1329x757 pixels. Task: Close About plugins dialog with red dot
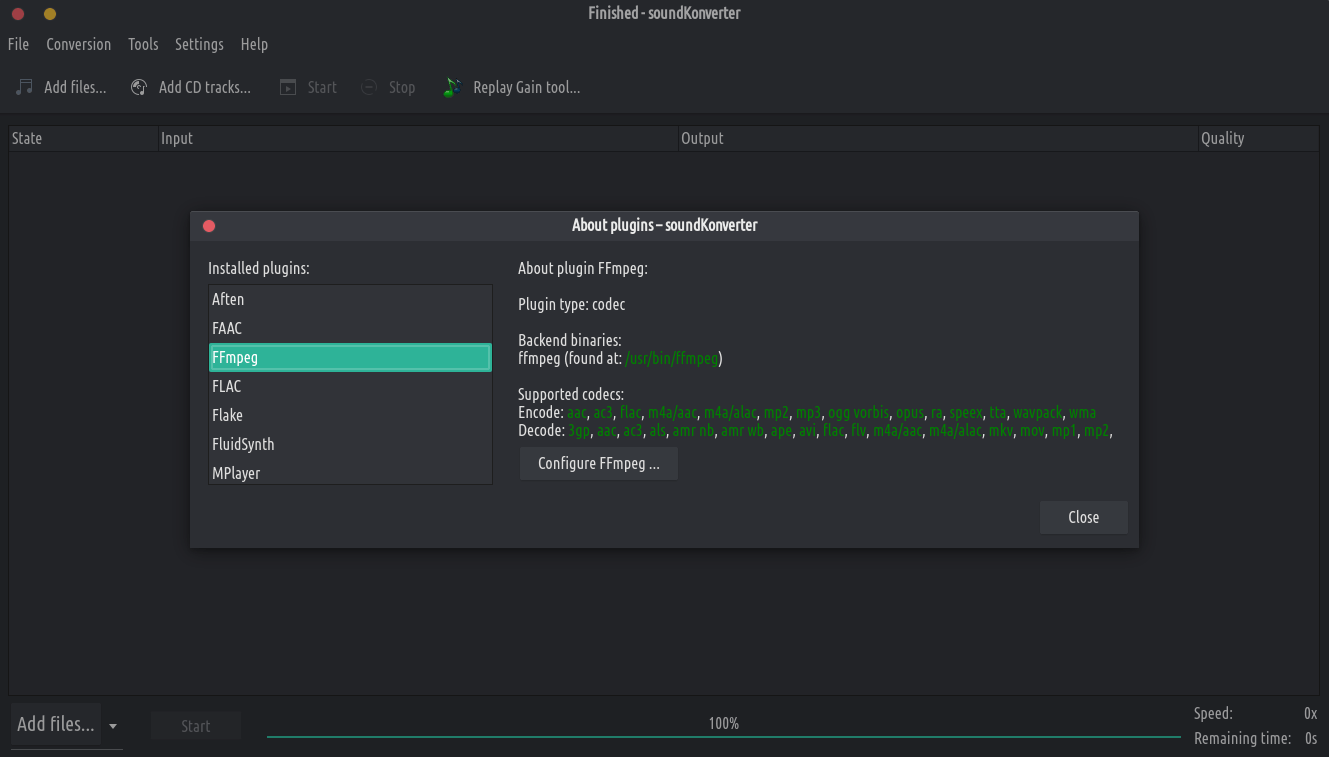coord(209,226)
